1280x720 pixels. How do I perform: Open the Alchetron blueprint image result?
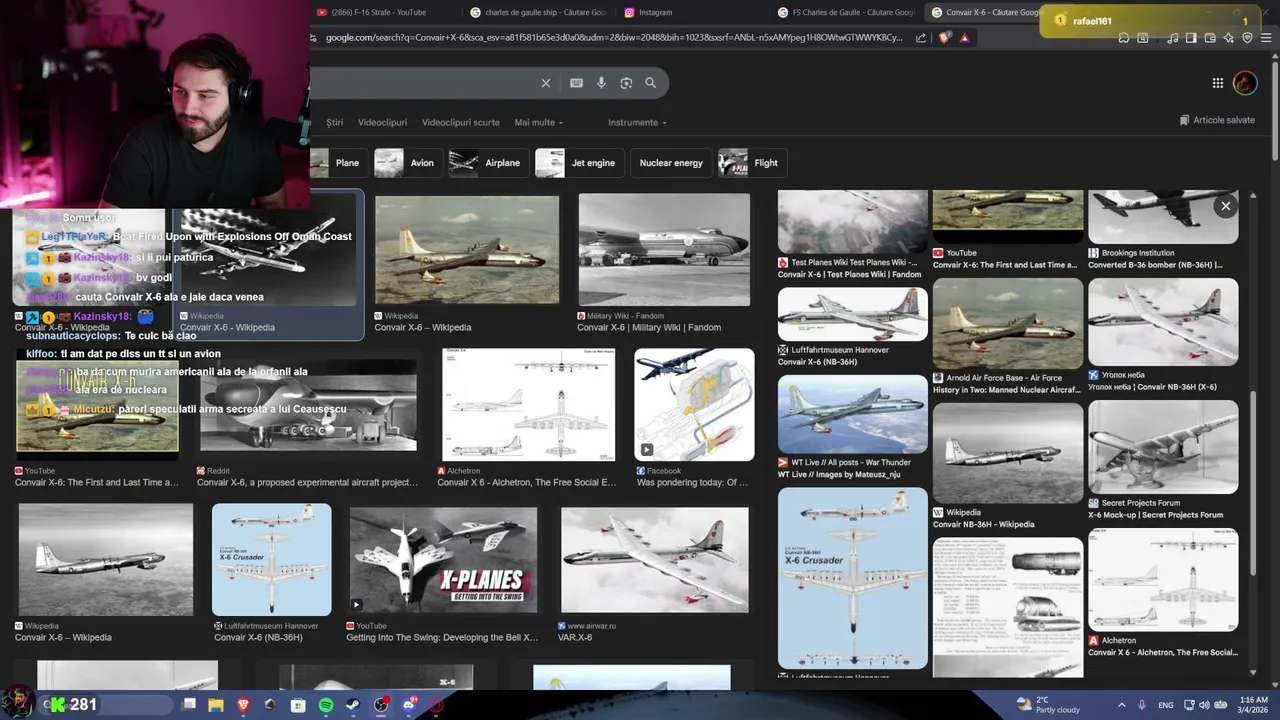click(529, 404)
